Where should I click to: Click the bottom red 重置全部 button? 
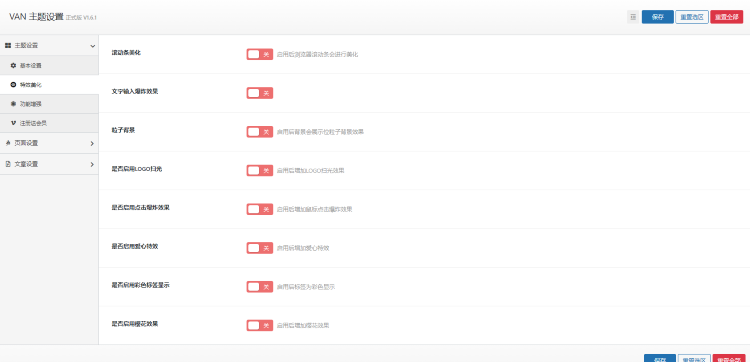coord(729,358)
